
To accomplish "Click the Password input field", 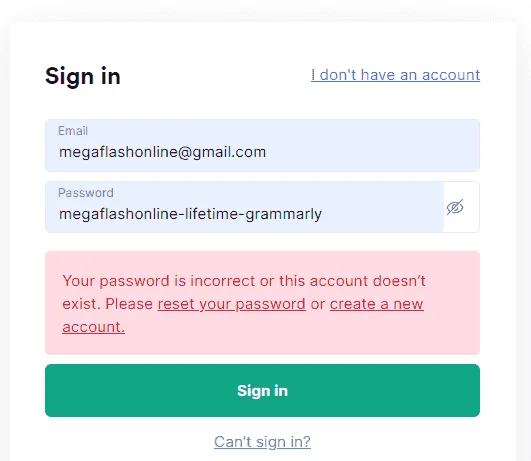I will coord(244,207).
